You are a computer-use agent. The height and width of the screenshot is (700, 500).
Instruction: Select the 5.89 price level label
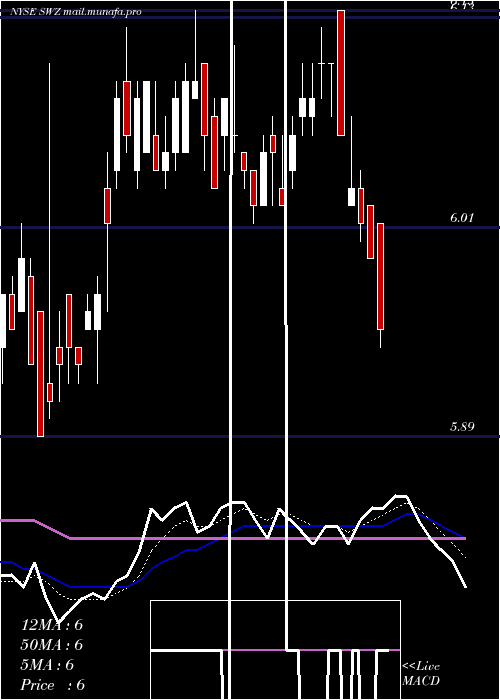462,427
